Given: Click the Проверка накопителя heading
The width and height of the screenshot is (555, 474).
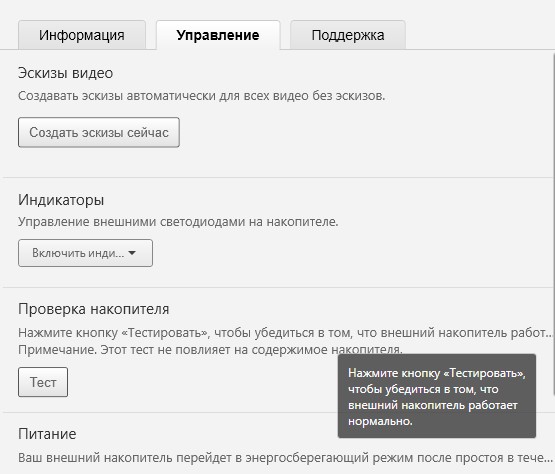Looking at the screenshot, I should tap(93, 309).
